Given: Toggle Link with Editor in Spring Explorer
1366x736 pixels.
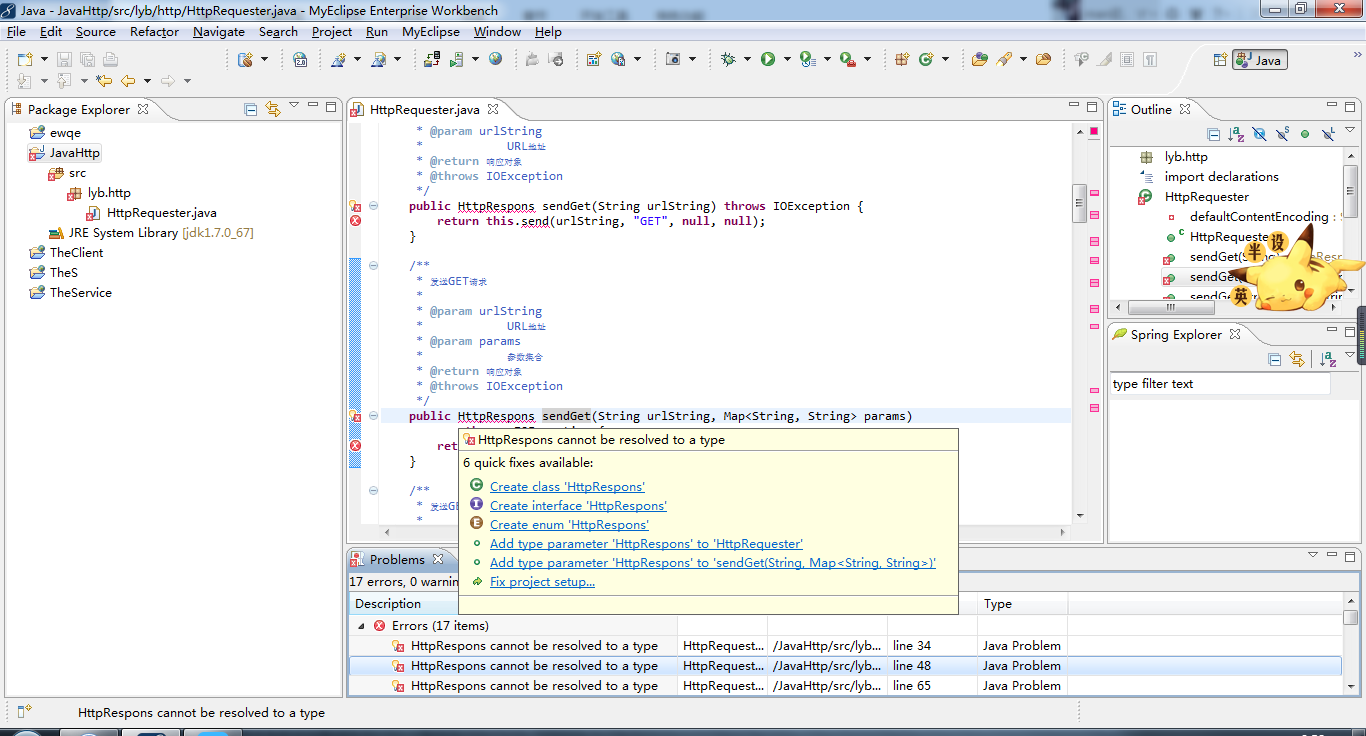Looking at the screenshot, I should (x=1297, y=360).
